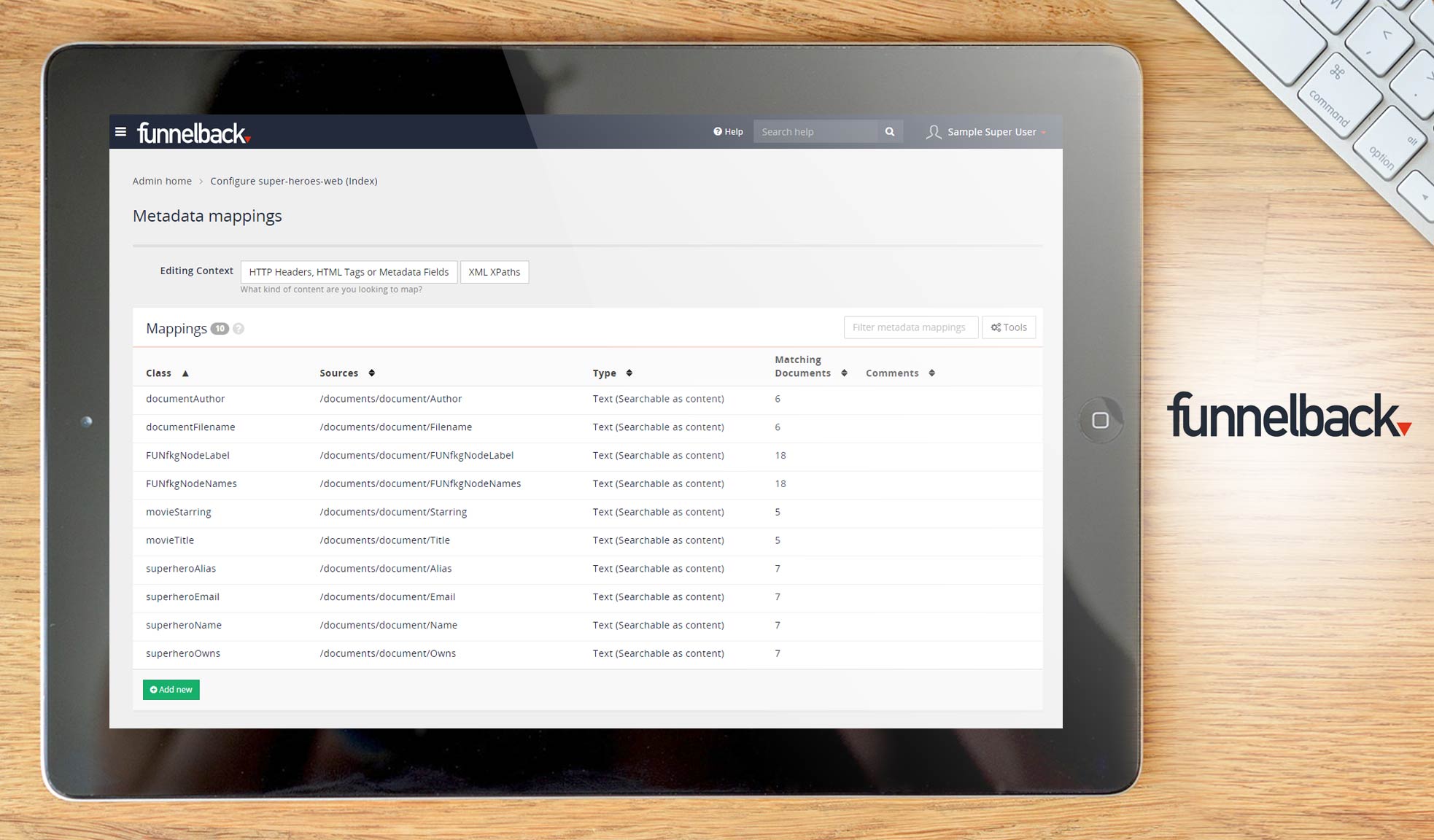Image resolution: width=1434 pixels, height=840 pixels.
Task: Switch editing context to XML XPaths
Action: tap(494, 271)
